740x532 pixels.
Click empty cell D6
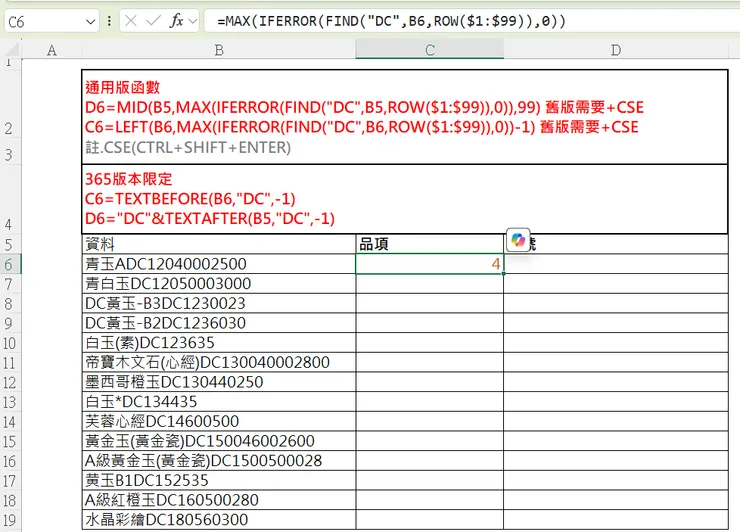tap(616, 264)
